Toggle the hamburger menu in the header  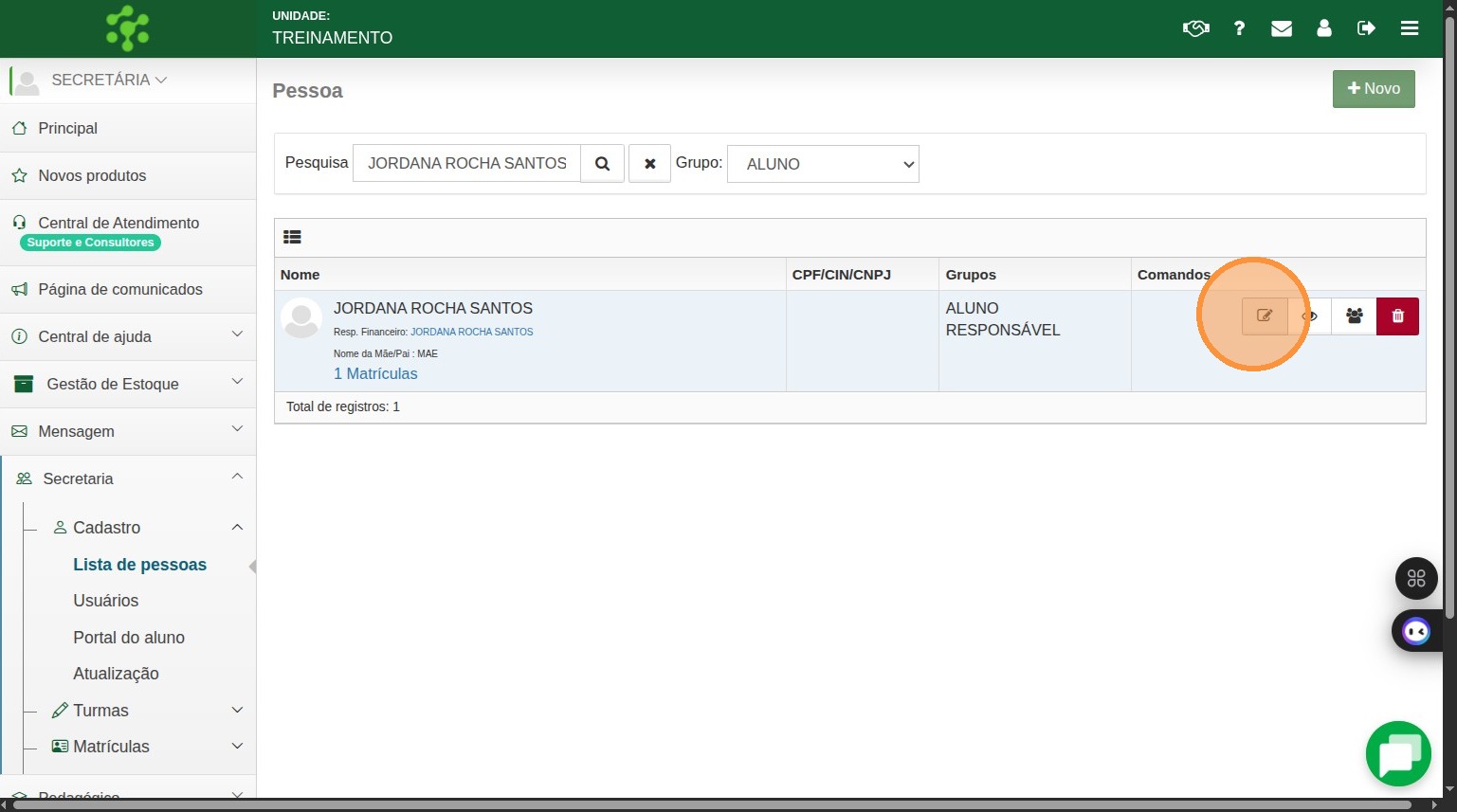[1410, 28]
